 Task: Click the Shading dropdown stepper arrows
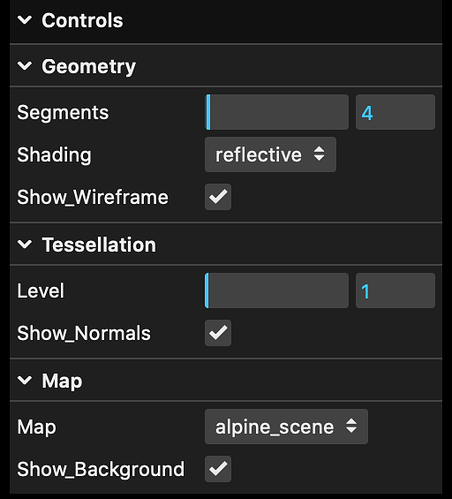tap(319, 154)
